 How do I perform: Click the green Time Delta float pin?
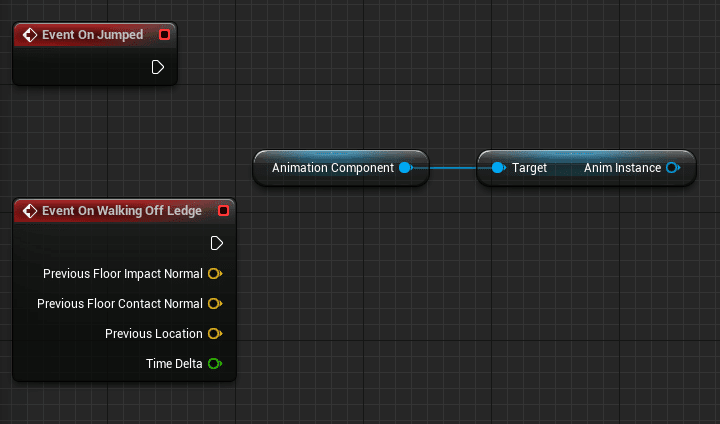[215, 364]
